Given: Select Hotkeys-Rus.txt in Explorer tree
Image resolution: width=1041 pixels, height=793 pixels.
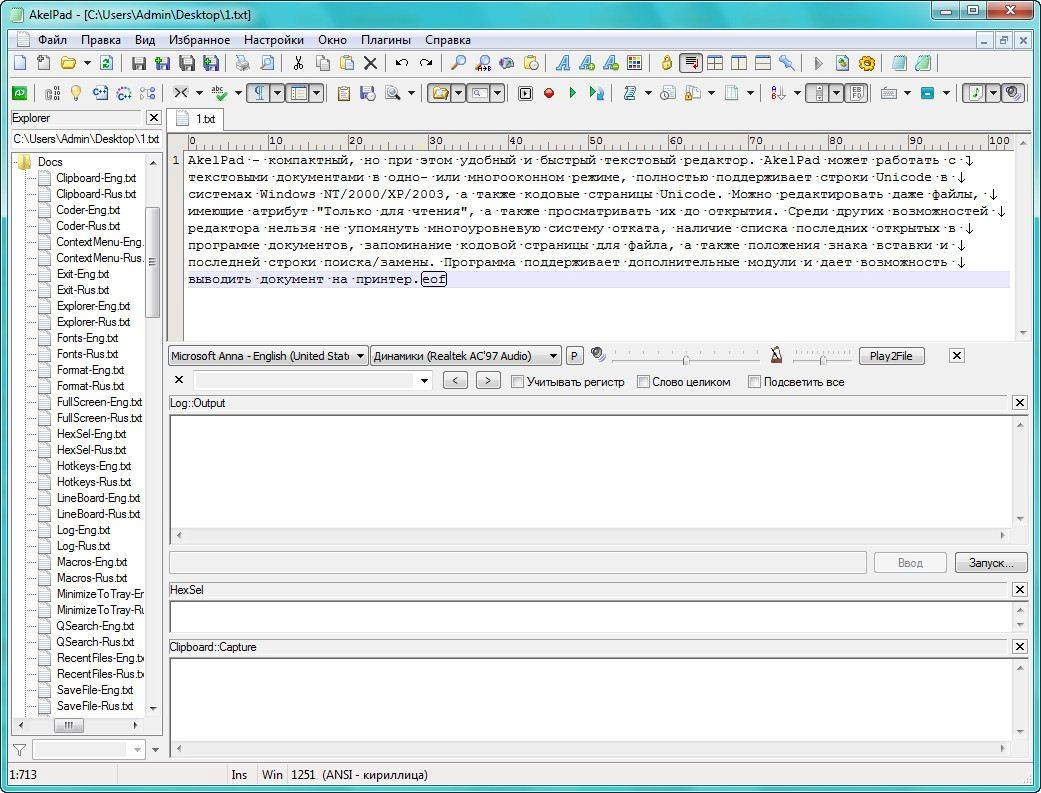Looking at the screenshot, I should click(94, 482).
